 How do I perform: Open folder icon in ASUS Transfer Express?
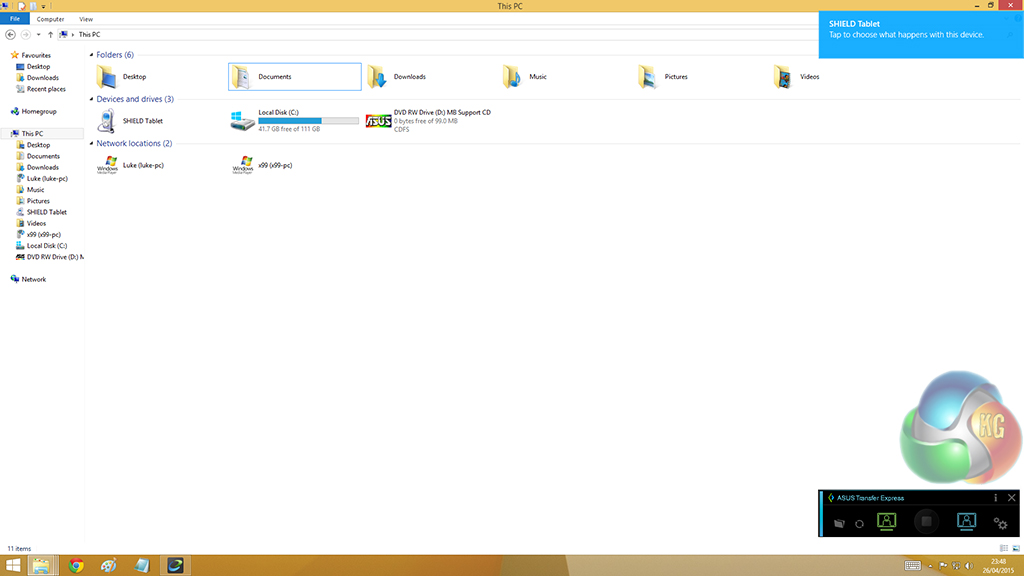point(839,523)
